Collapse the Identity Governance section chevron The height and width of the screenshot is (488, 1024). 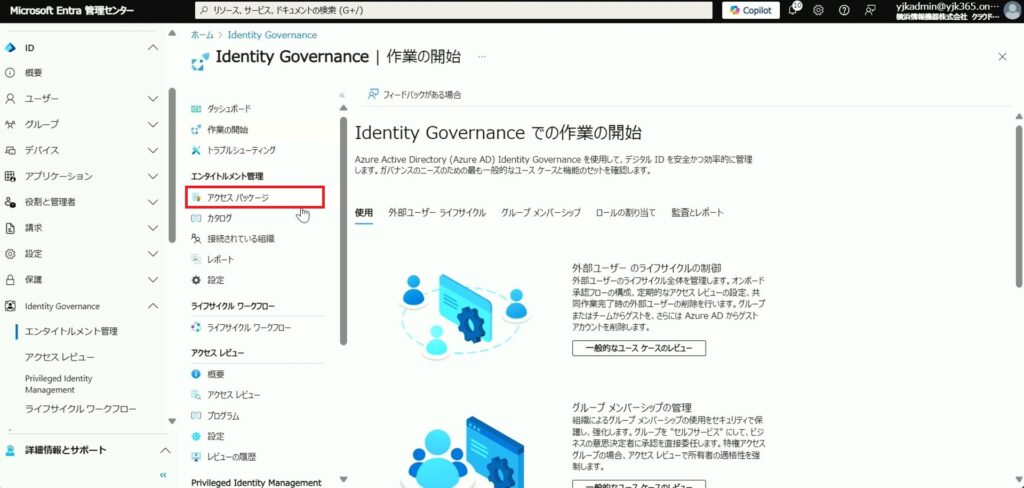pos(153,306)
